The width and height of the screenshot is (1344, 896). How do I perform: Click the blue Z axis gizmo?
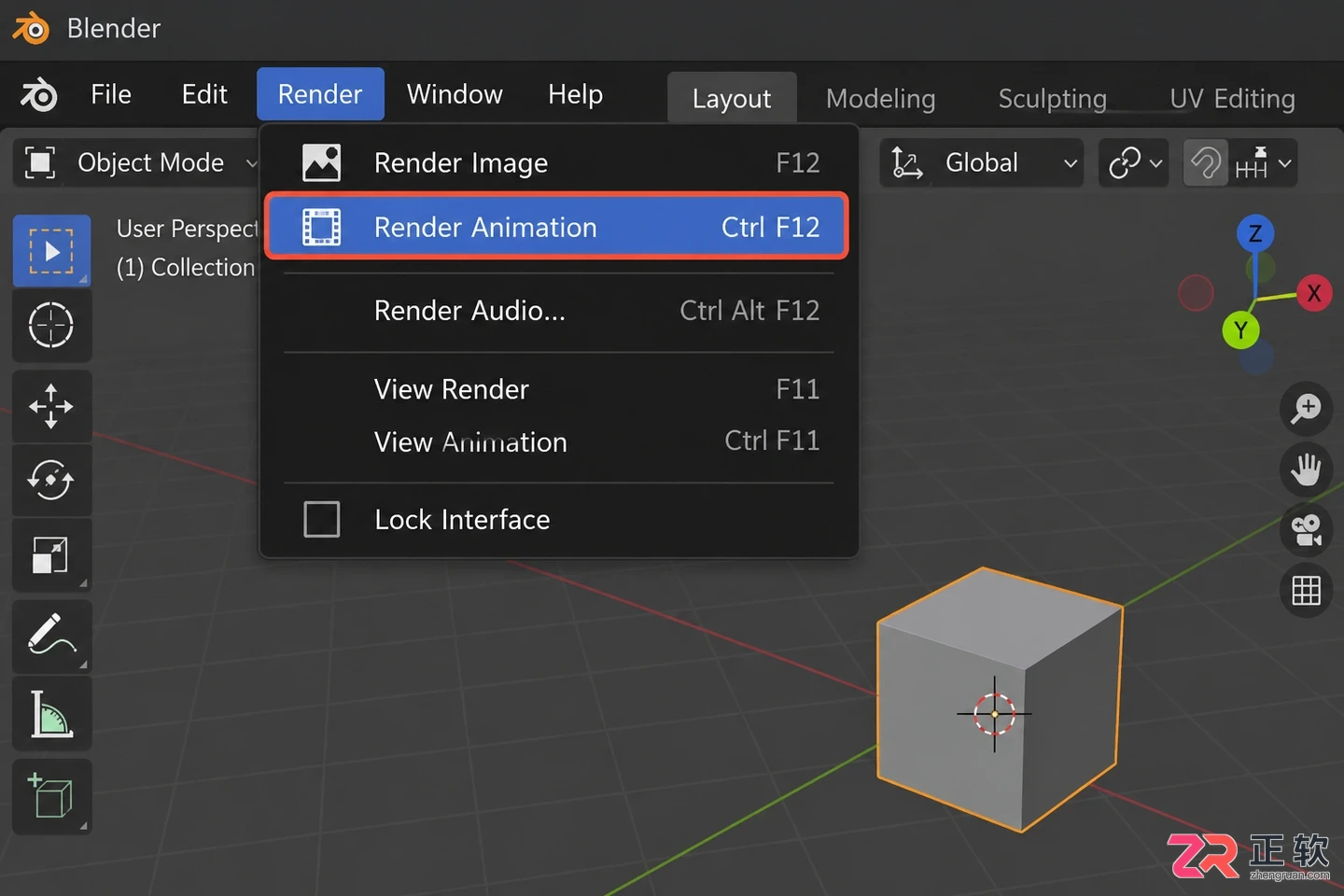click(1255, 233)
